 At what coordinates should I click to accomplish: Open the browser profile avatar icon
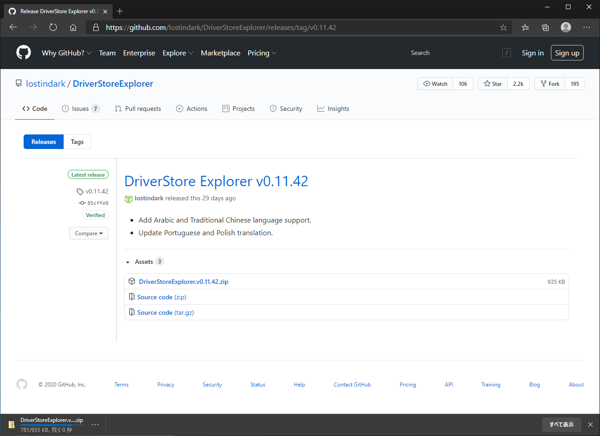[566, 28]
